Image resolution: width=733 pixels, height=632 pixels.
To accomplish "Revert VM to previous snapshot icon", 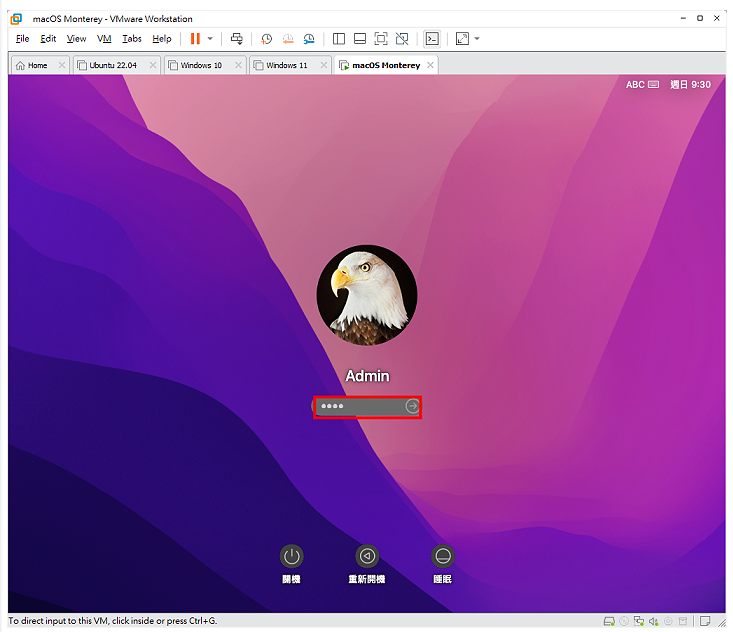I will [288, 39].
